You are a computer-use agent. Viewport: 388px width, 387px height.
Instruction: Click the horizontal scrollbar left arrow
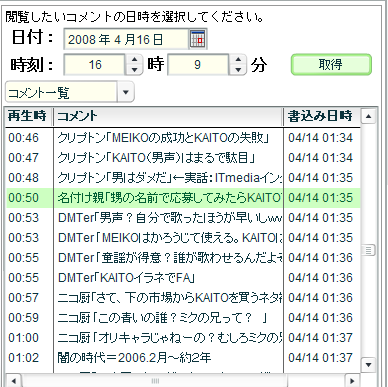coord(14,380)
